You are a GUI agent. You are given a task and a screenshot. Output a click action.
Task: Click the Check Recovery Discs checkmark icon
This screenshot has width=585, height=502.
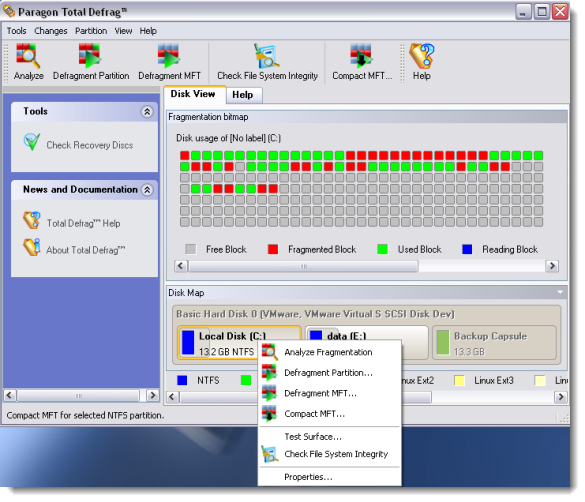[x=32, y=142]
